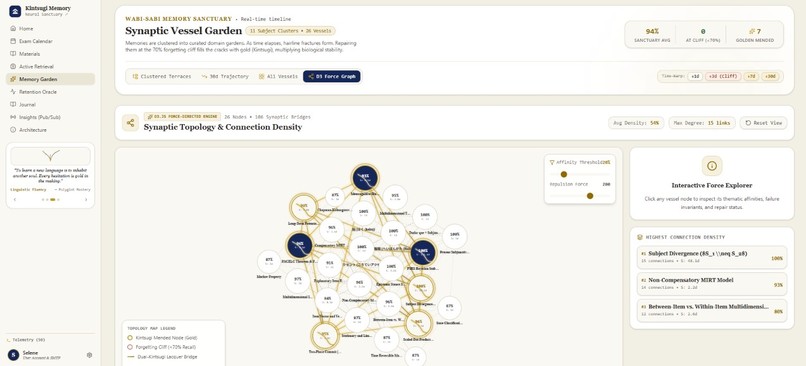Viewport: 806px width, 366px height.
Task: Open Non-Compensatory MIRT Model card
Action: point(712,284)
